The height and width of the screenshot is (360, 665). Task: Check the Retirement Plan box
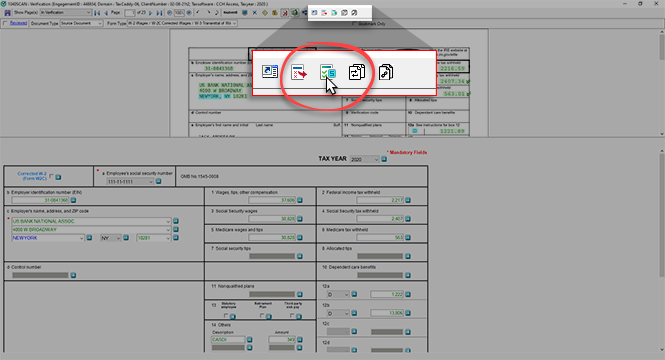tap(262, 316)
